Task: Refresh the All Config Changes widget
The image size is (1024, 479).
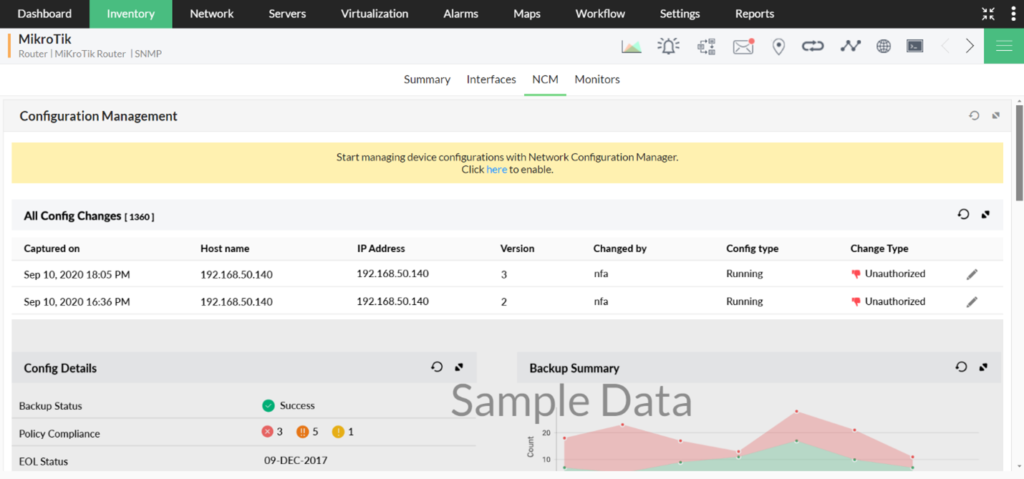Action: (x=963, y=215)
